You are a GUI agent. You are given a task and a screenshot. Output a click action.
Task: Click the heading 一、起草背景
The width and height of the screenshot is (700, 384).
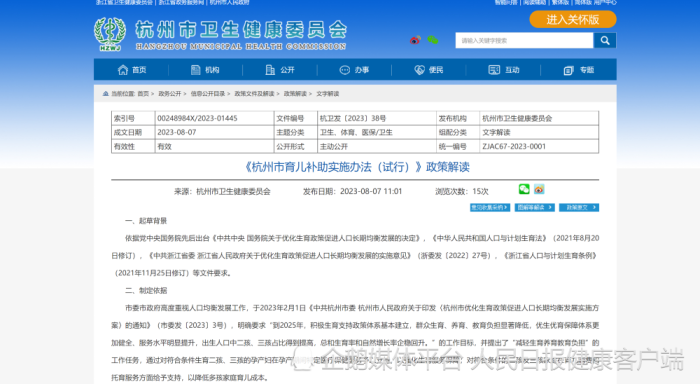(146, 221)
